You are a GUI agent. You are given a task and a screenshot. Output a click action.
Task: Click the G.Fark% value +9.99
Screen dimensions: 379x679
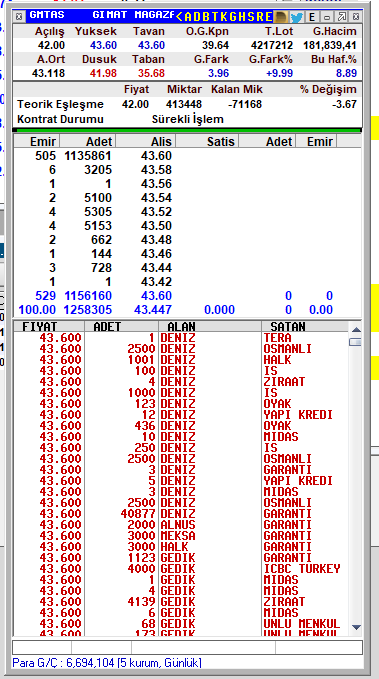pyautogui.click(x=279, y=73)
